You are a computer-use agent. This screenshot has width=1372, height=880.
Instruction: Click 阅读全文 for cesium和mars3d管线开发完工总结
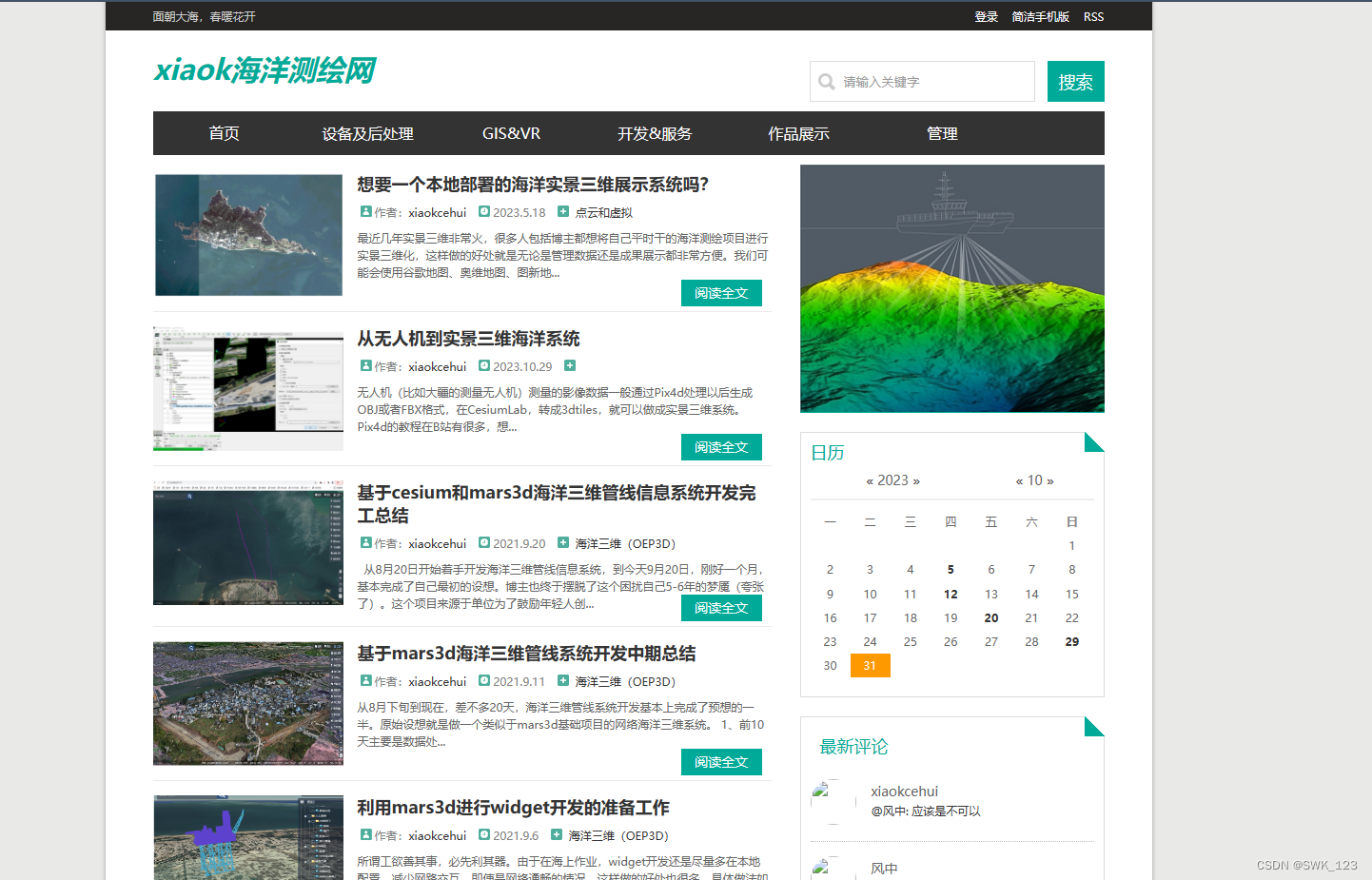click(x=721, y=608)
